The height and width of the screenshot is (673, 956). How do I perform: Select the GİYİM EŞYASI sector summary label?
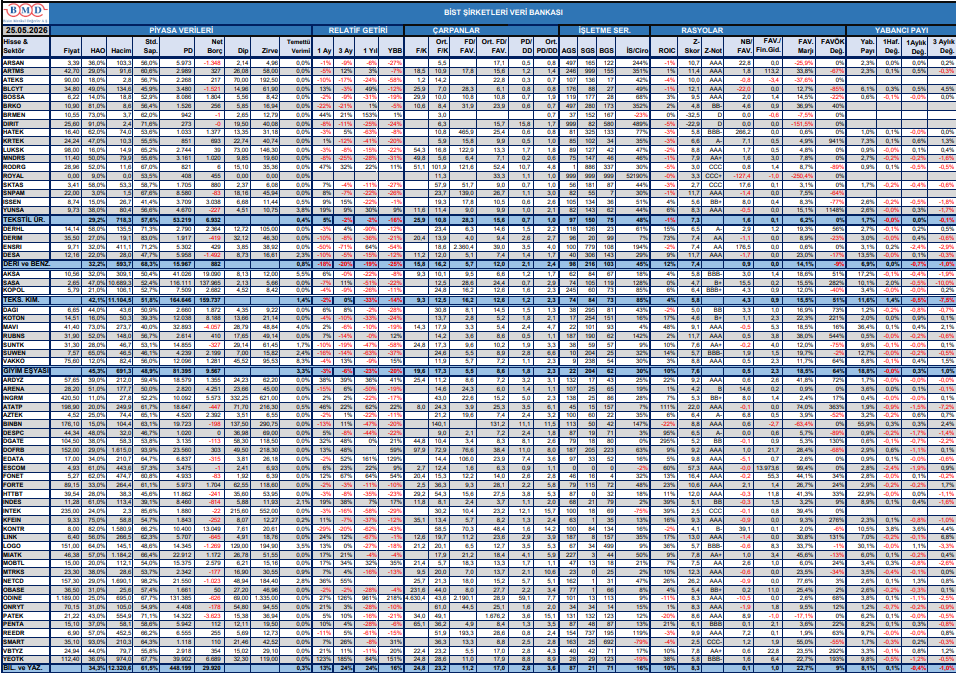pyautogui.click(x=26, y=370)
